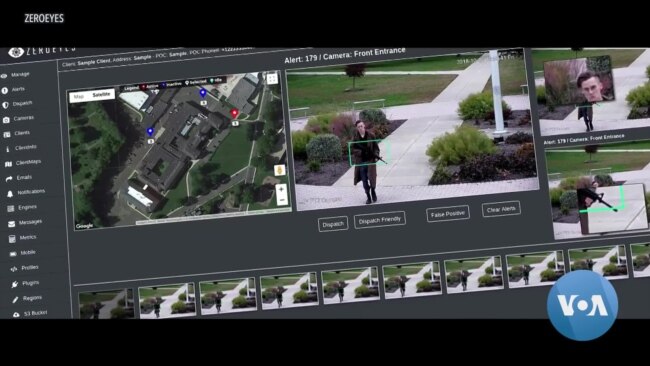This screenshot has width=650, height=366.
Task: Click the Google logo on the map
Action: click(84, 226)
